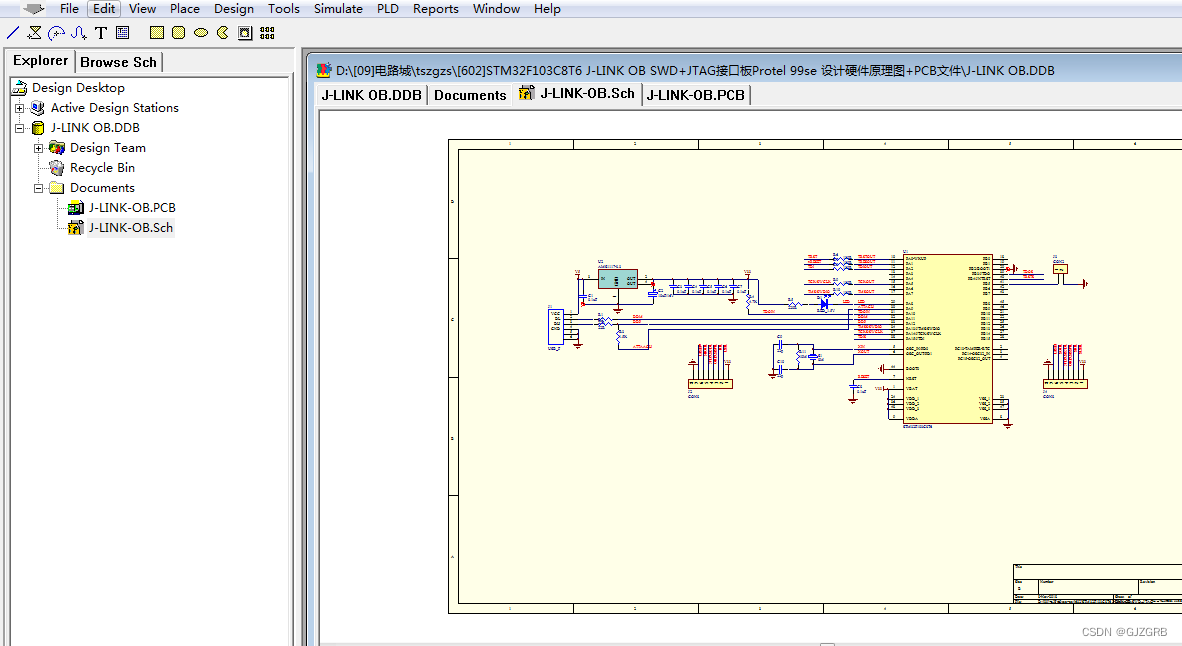Open the Design menu
This screenshot has height=646, width=1182.
click(234, 9)
